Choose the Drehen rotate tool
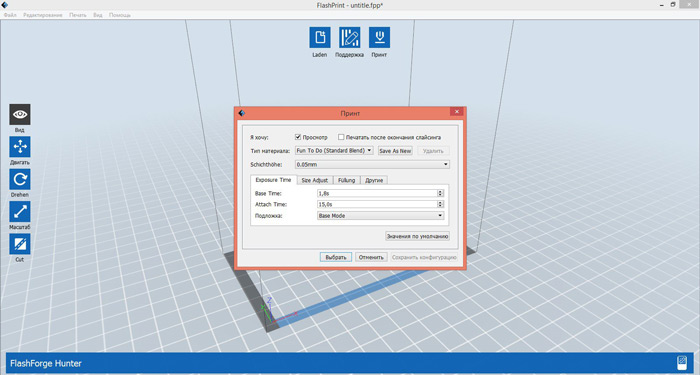This screenshot has width=700, height=375. (20, 179)
